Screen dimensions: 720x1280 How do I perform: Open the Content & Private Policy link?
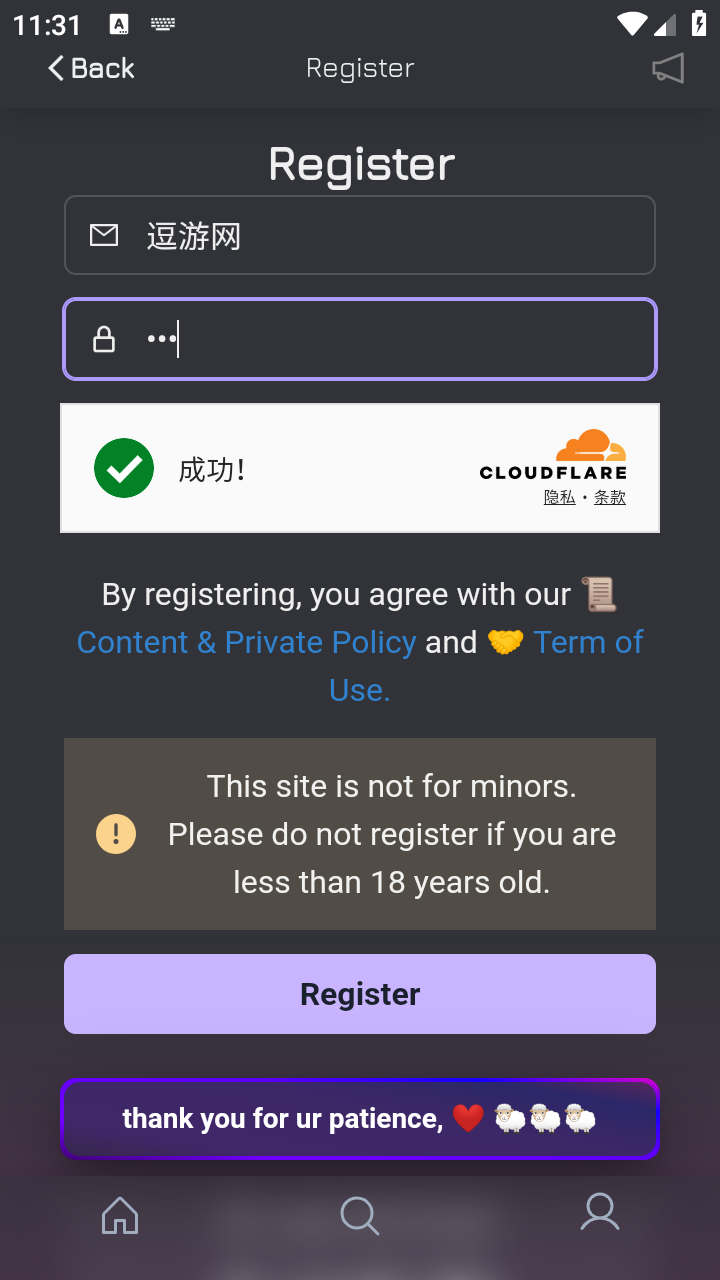point(246,642)
